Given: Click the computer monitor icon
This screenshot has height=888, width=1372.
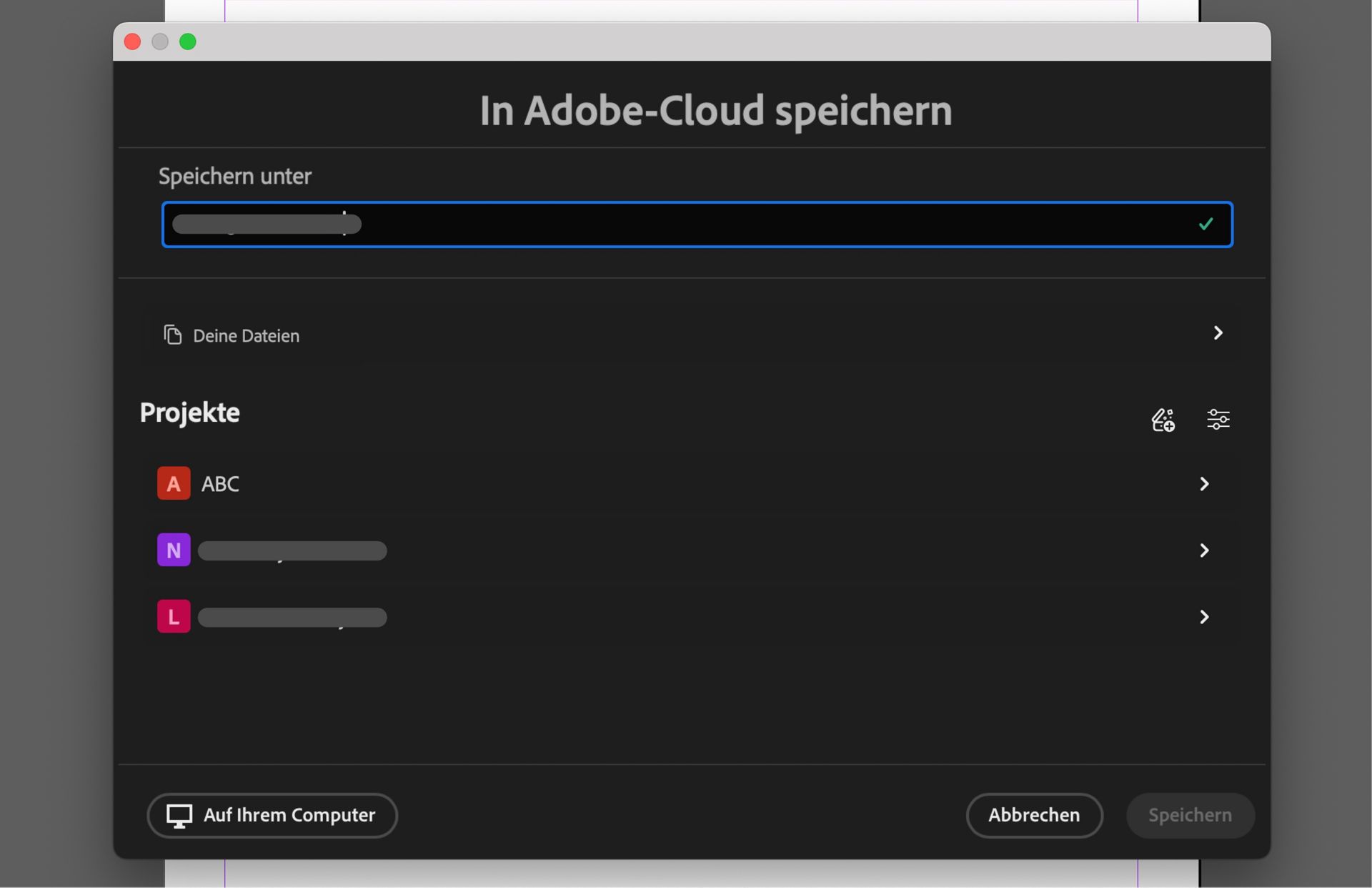Looking at the screenshot, I should point(180,815).
